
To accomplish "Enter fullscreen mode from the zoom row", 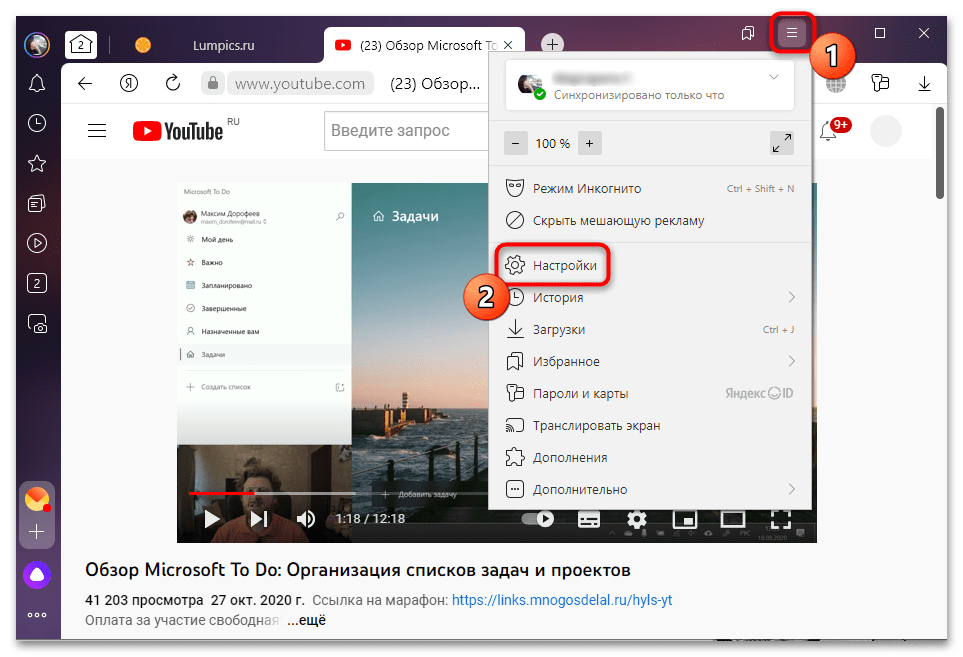I will (782, 143).
